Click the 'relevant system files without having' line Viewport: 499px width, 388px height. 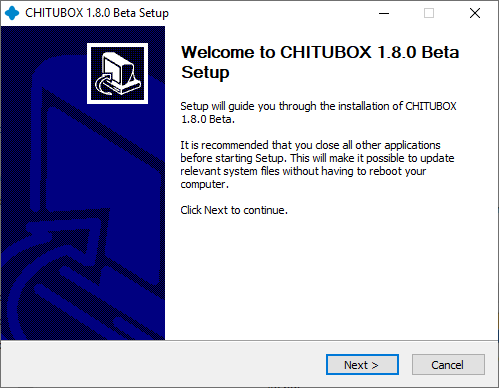(303, 171)
